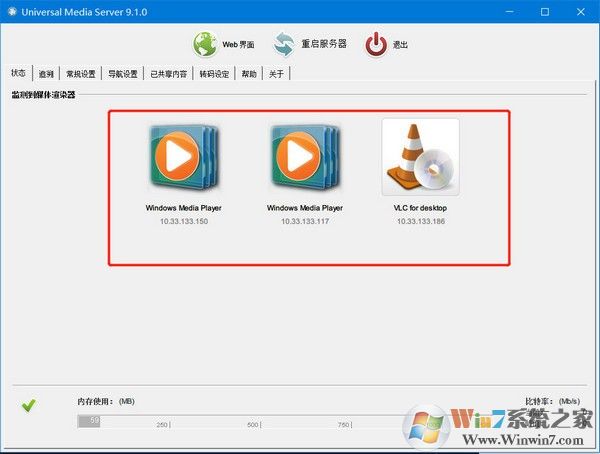Minimize the Universal Media Server window
Viewport: 600px width, 454px height.
click(509, 12)
